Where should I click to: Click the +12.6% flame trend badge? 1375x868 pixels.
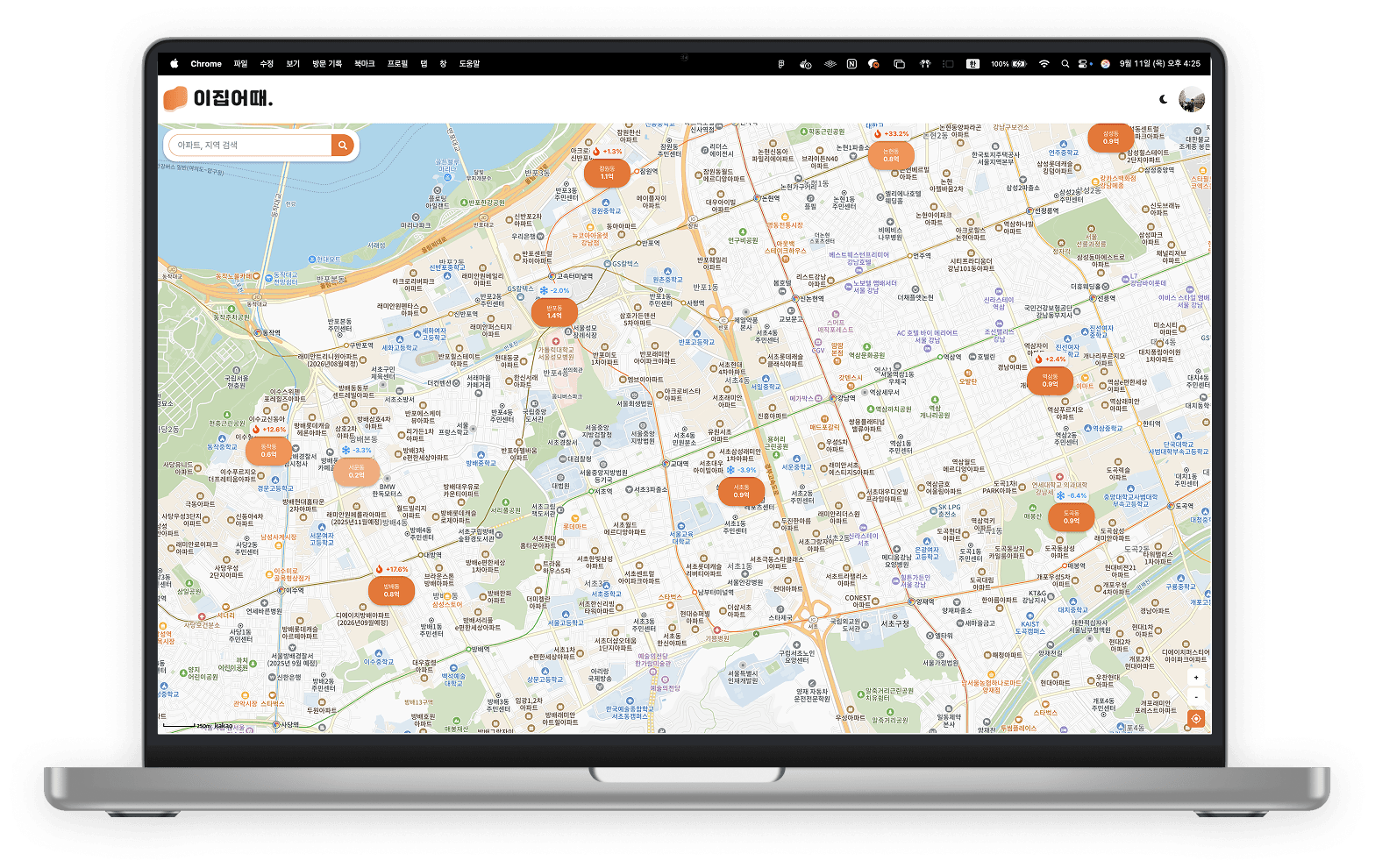(x=268, y=430)
